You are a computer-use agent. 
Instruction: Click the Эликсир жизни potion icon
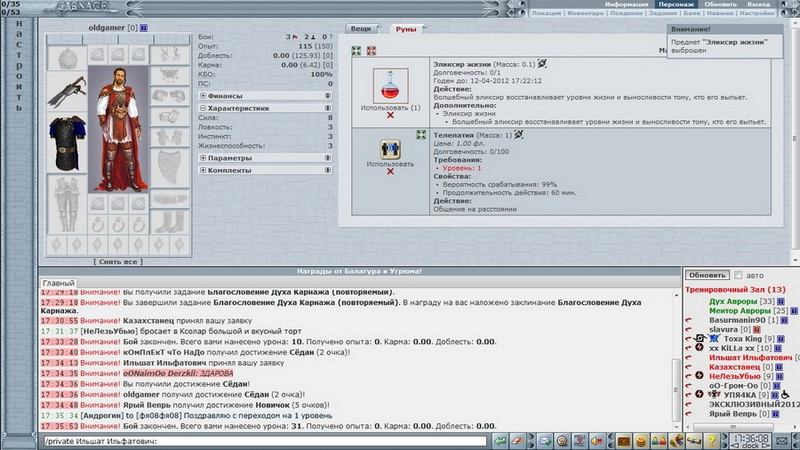[390, 85]
